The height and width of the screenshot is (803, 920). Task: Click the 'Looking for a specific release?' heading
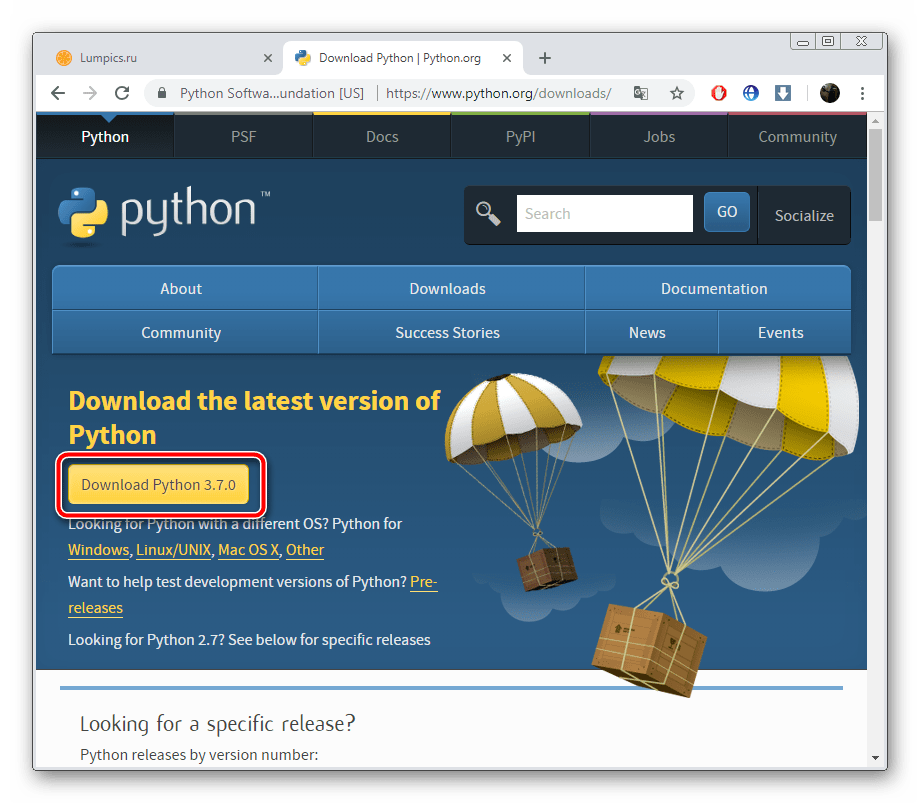[218, 724]
